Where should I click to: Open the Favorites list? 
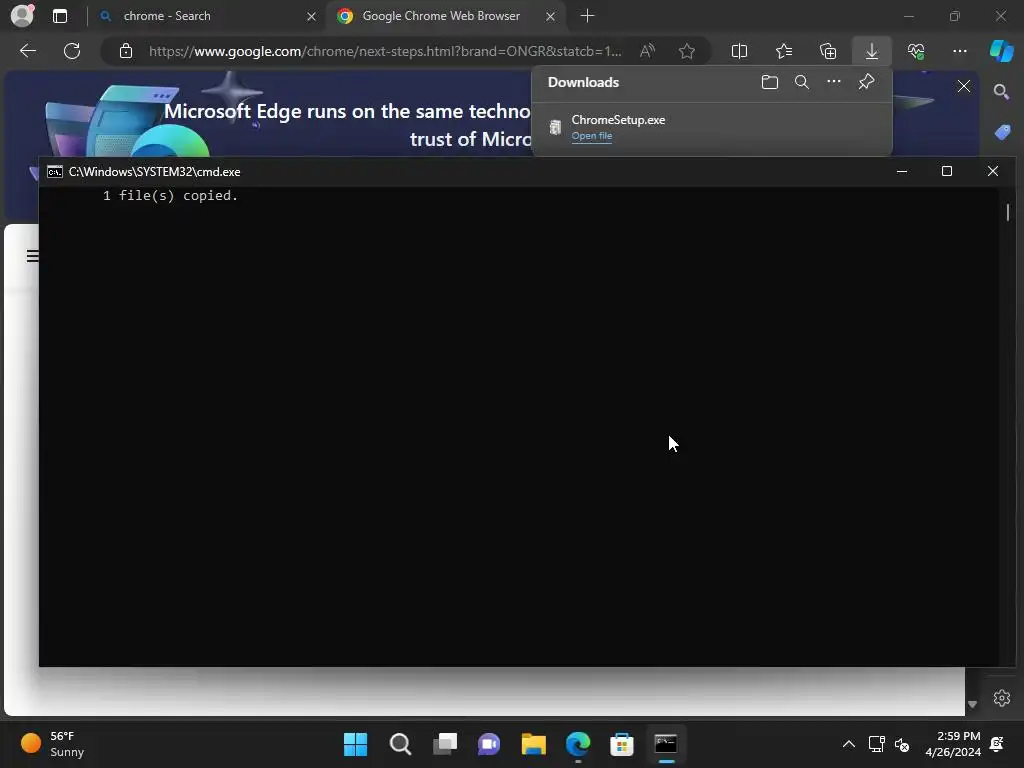[784, 51]
